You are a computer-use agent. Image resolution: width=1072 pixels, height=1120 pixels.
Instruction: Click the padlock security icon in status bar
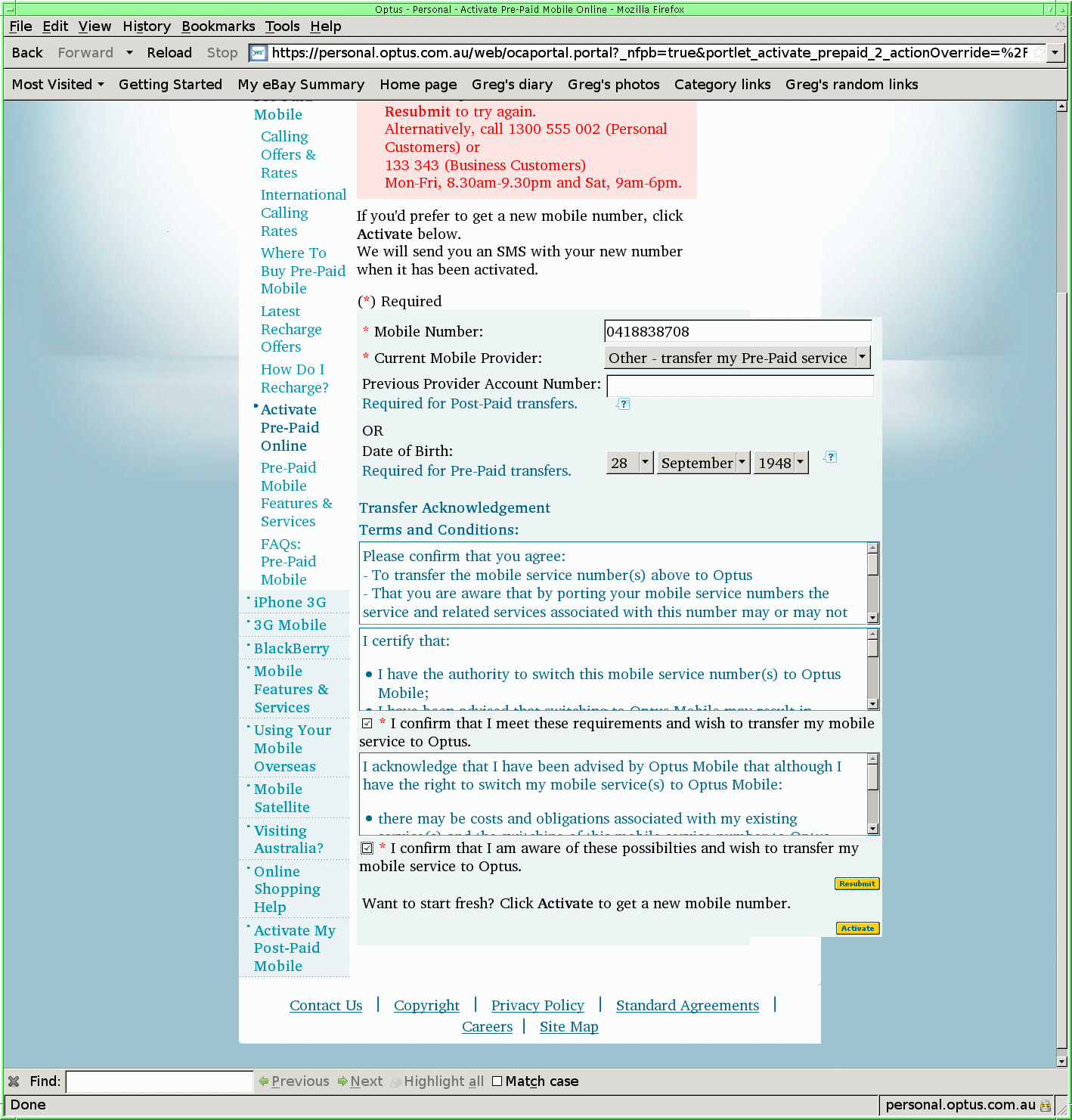[x=1046, y=1105]
